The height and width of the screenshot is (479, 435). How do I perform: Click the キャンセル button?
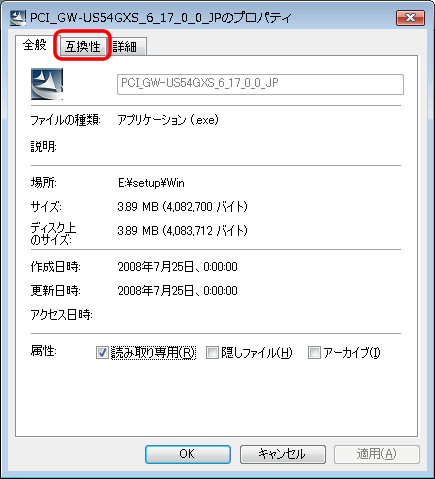(x=283, y=454)
